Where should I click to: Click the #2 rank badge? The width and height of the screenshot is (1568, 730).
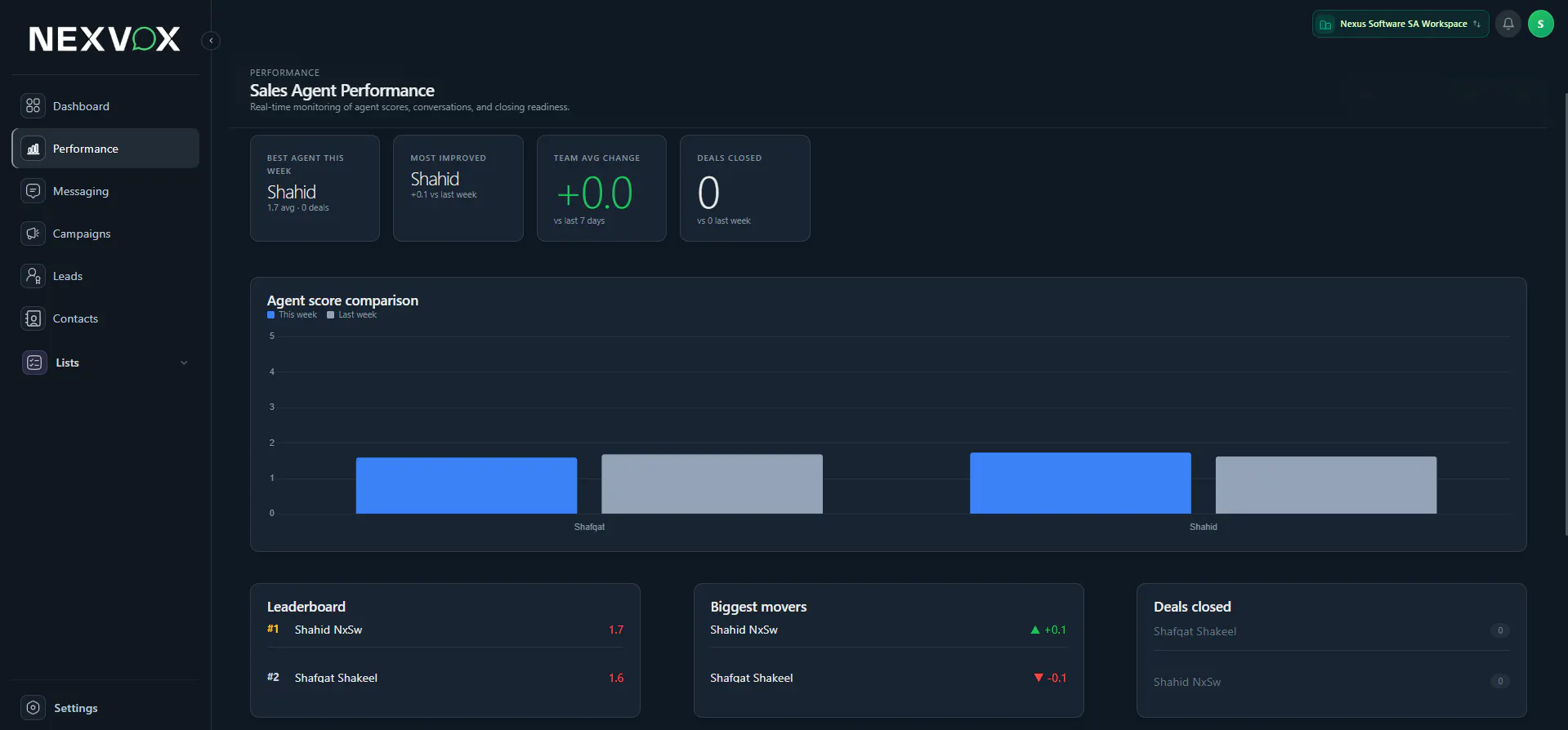pyautogui.click(x=273, y=677)
